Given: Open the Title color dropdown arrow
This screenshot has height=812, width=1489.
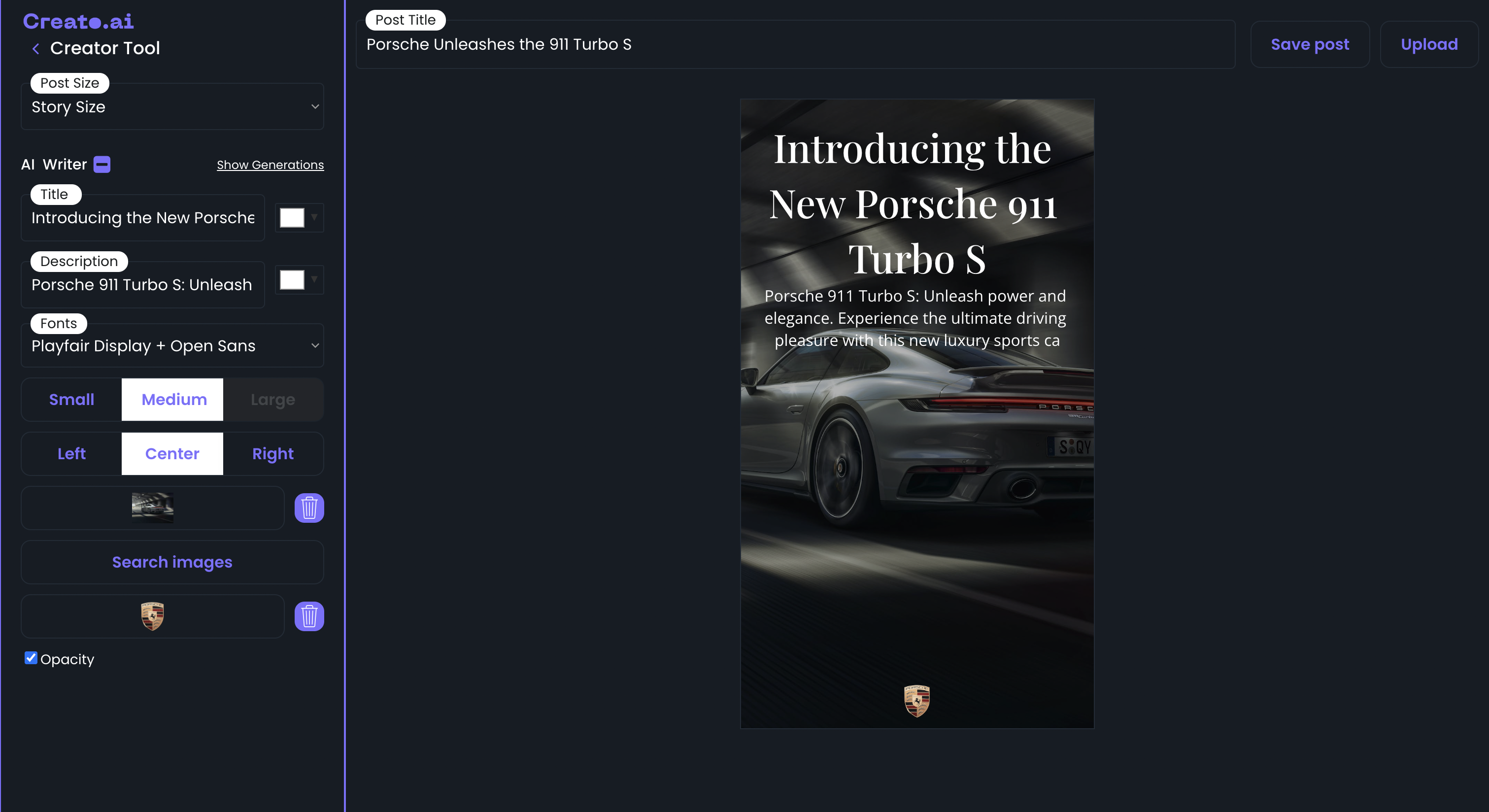Looking at the screenshot, I should coord(314,217).
